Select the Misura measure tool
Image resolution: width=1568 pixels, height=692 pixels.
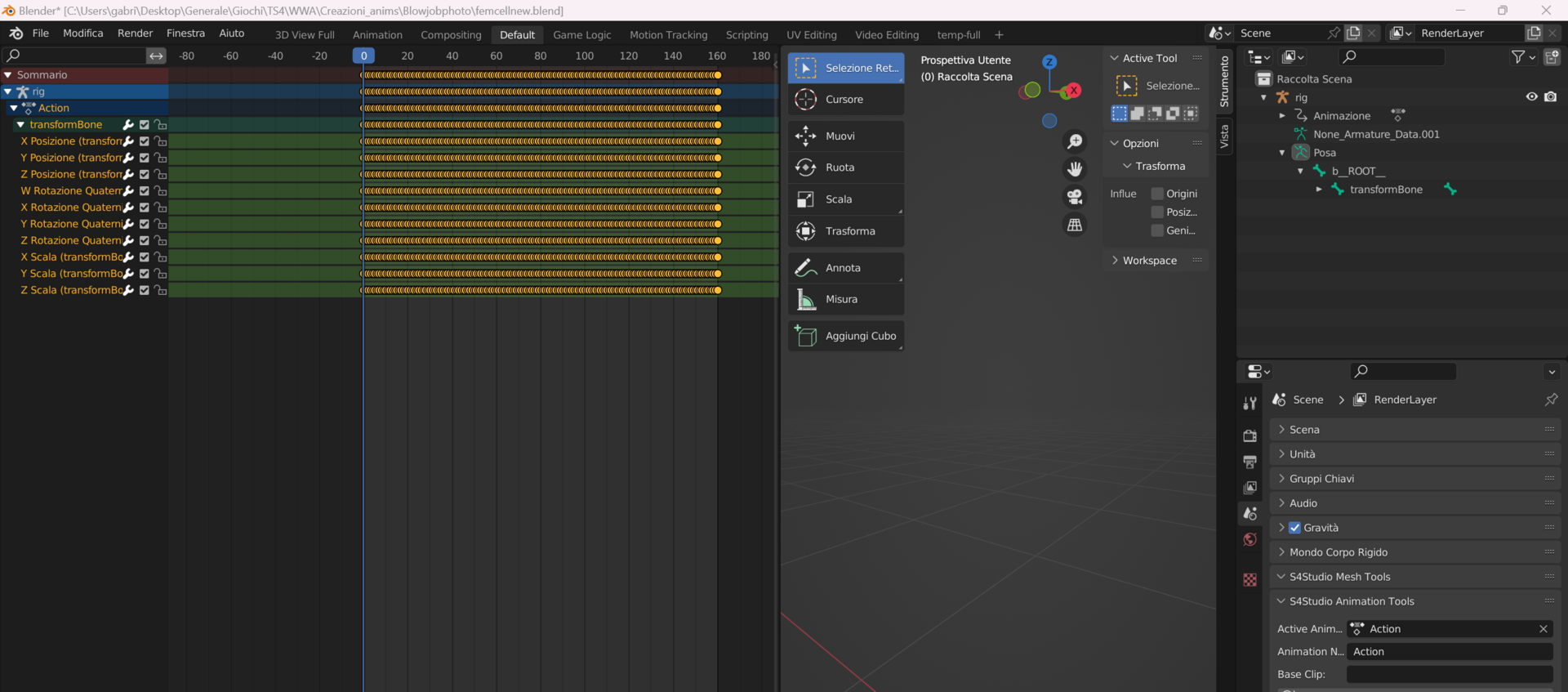pos(845,300)
